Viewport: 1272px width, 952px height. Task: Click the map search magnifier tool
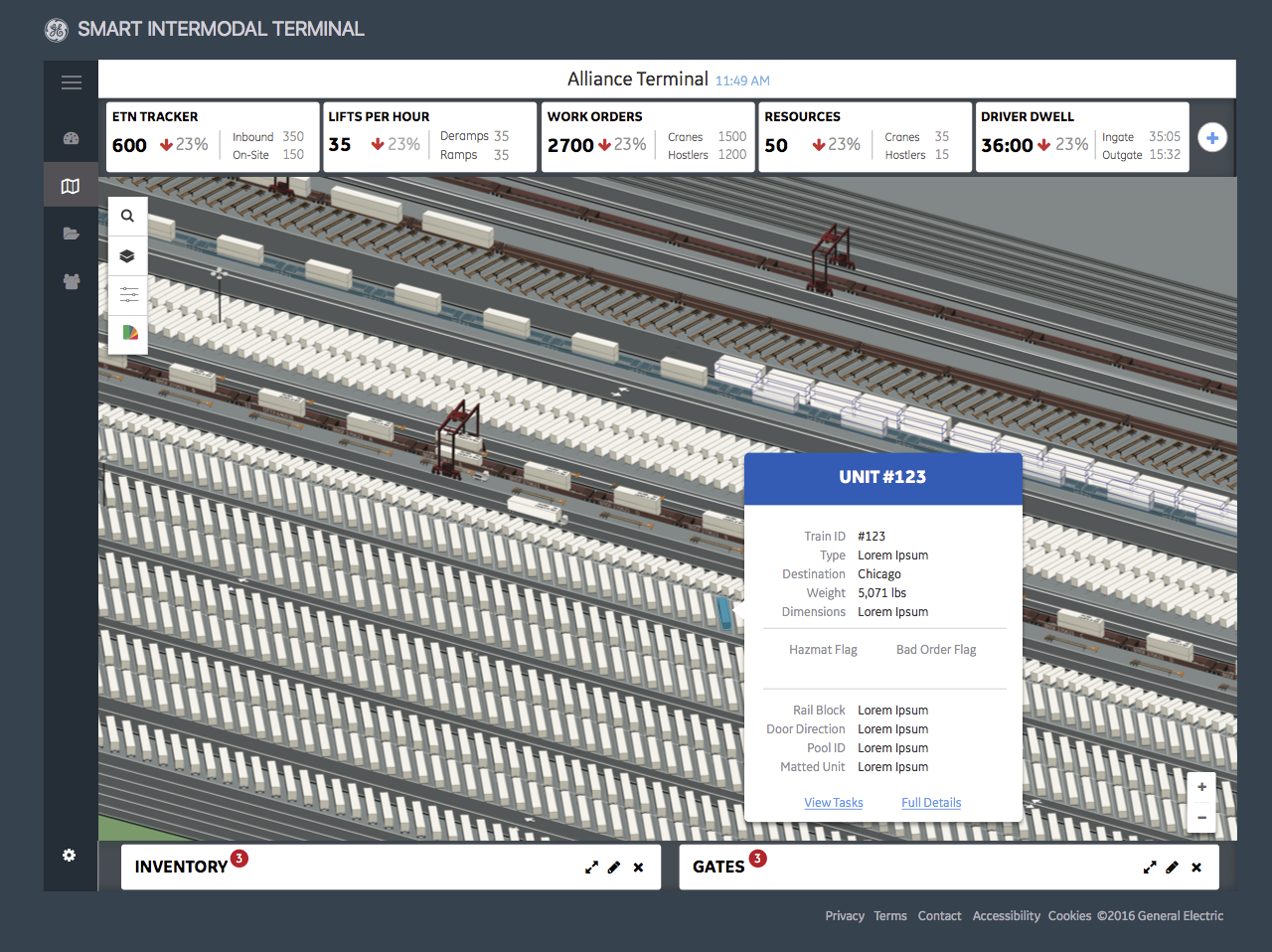127,216
